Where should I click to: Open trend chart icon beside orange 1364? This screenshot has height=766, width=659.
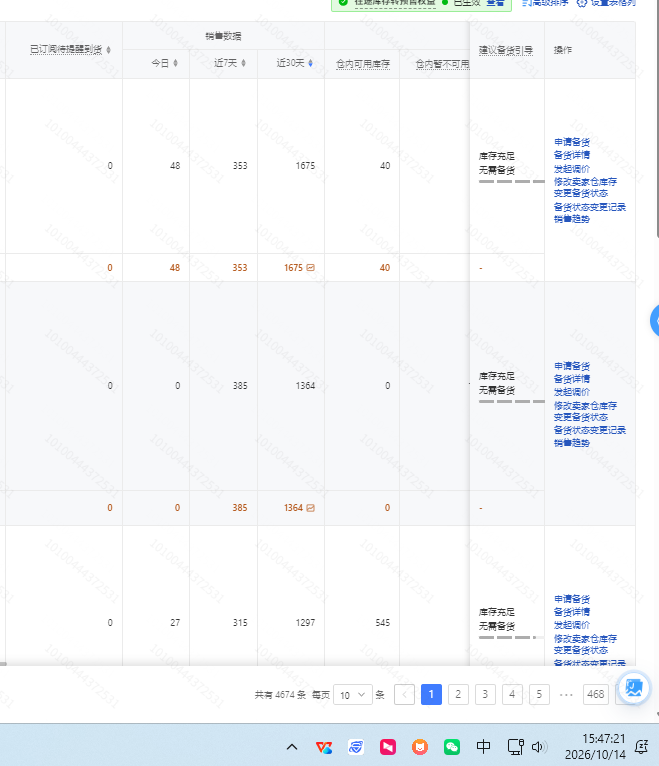tap(311, 508)
